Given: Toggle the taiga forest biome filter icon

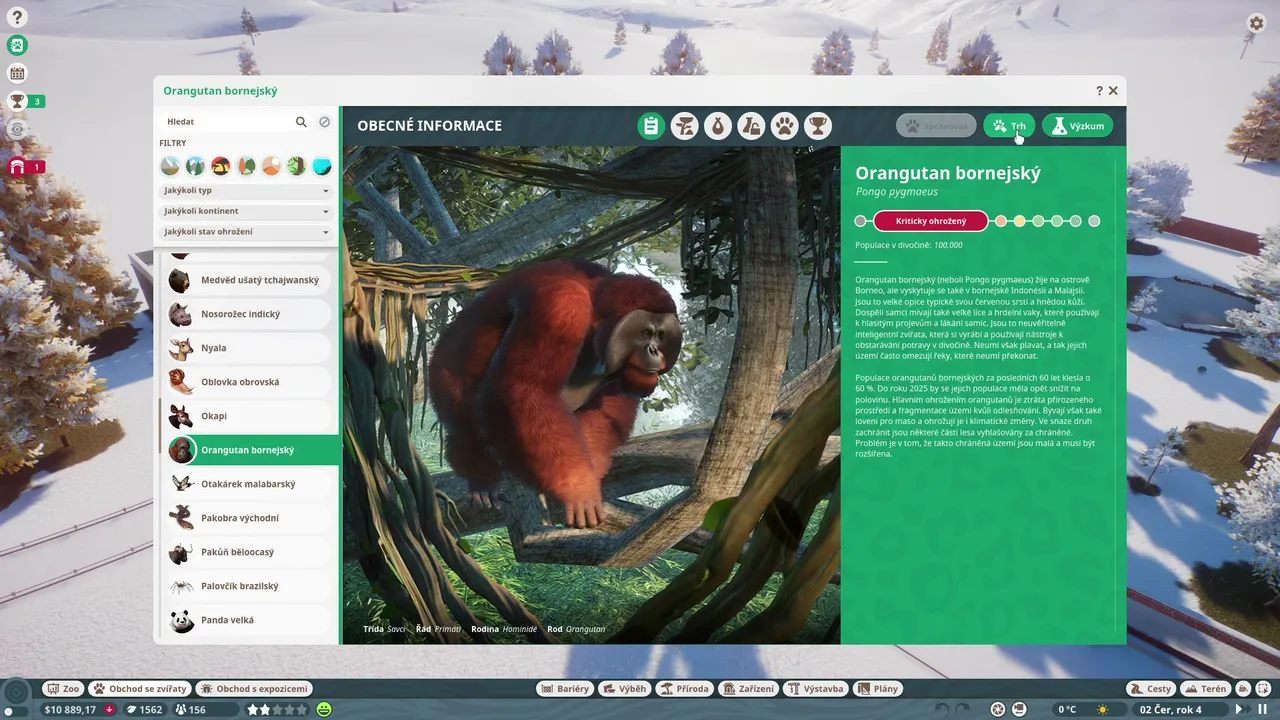Looking at the screenshot, I should tap(246, 166).
